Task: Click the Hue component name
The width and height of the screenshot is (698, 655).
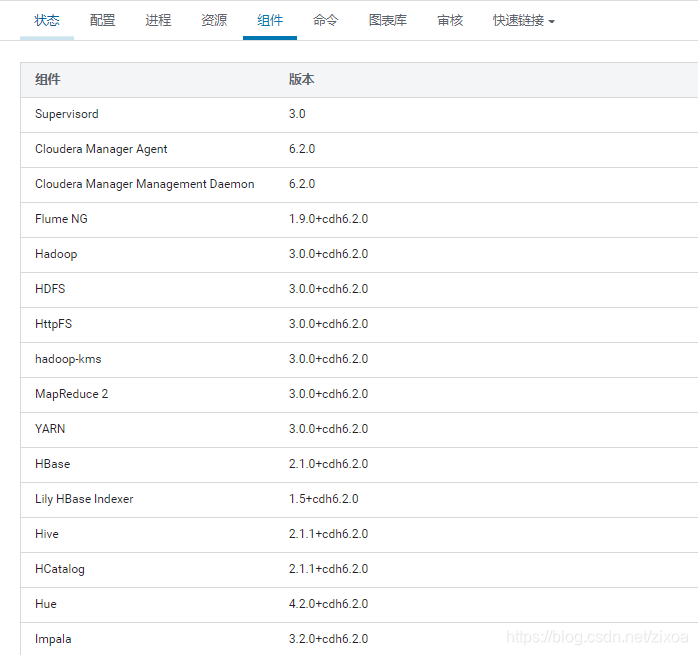Action: (x=46, y=604)
